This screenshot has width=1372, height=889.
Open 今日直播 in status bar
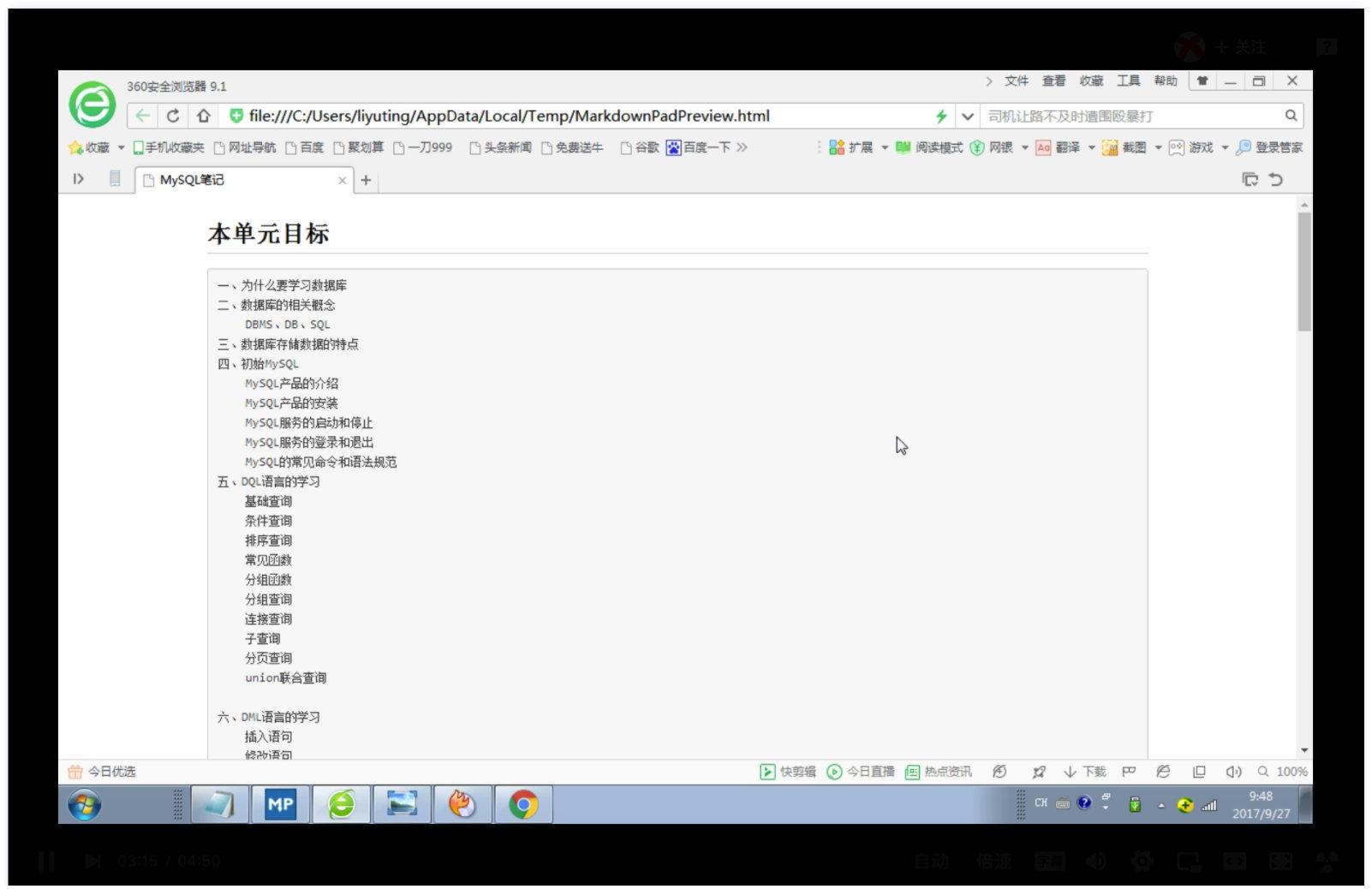[860, 772]
